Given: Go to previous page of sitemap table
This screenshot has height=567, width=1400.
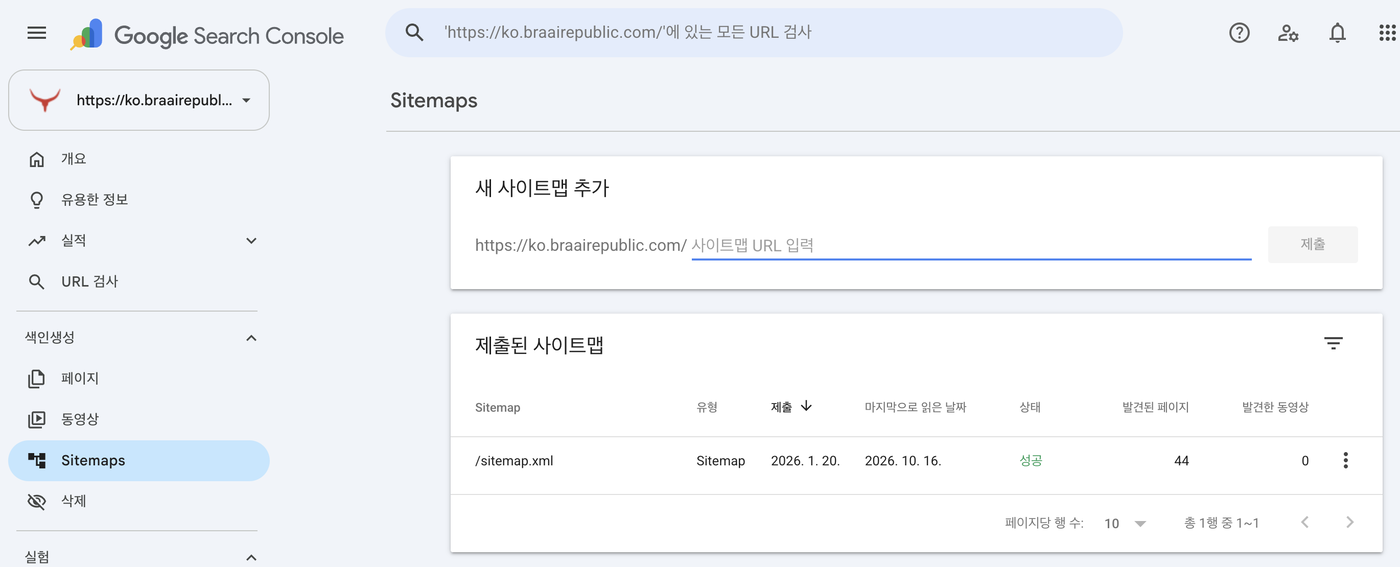Looking at the screenshot, I should point(1304,522).
